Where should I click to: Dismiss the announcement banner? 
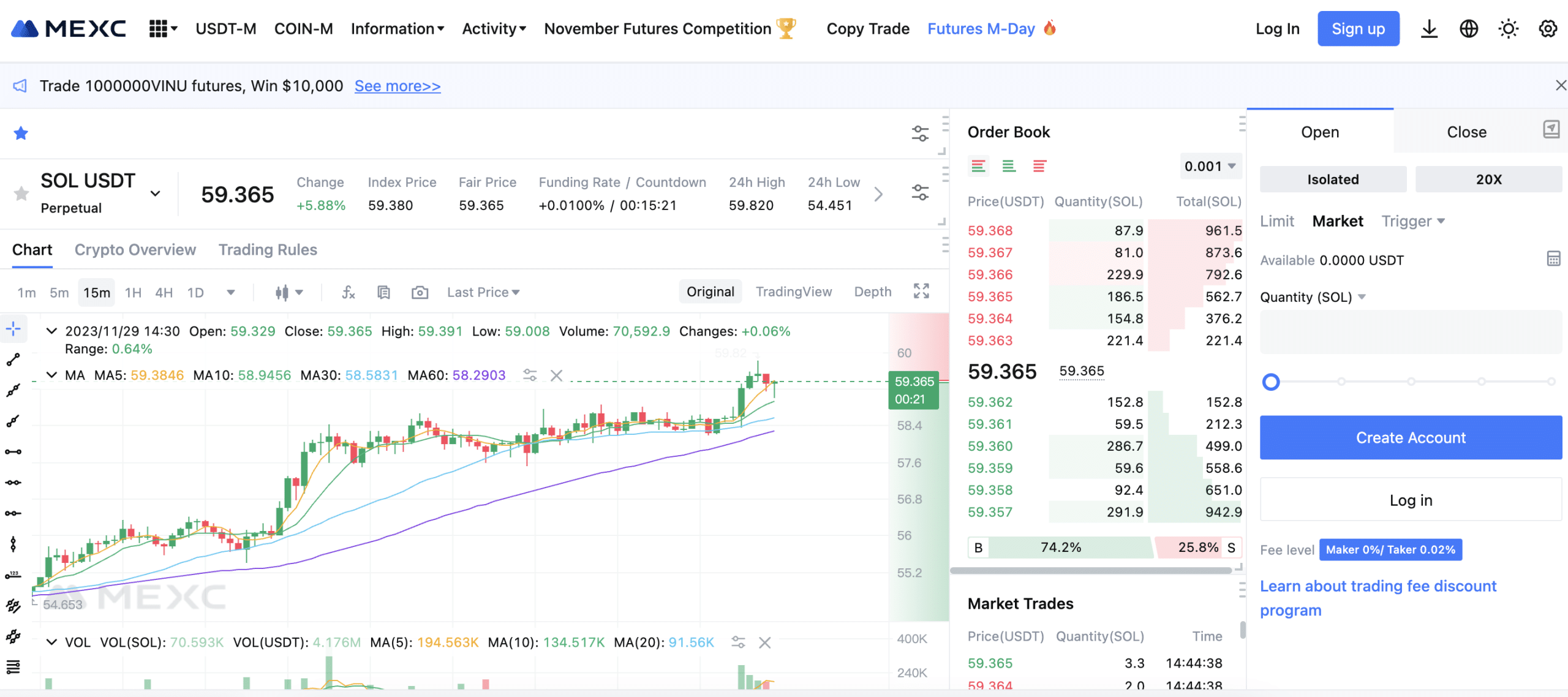coord(1561,85)
